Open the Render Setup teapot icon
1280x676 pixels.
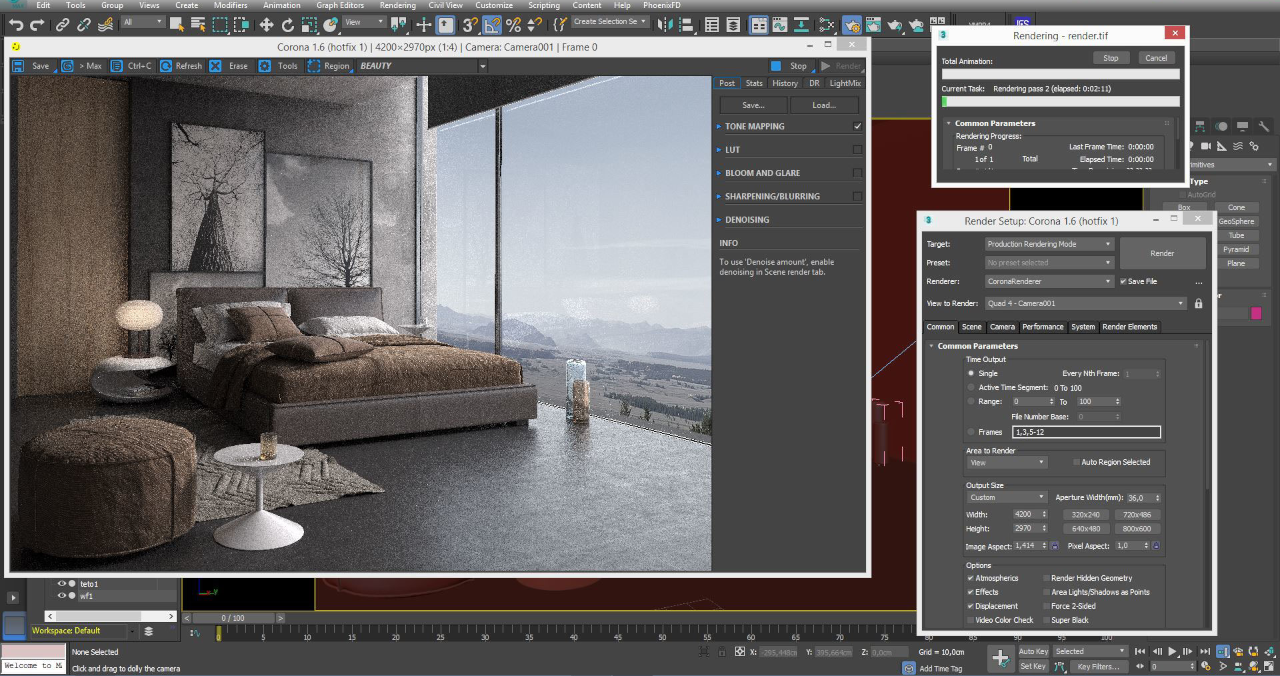click(852, 24)
